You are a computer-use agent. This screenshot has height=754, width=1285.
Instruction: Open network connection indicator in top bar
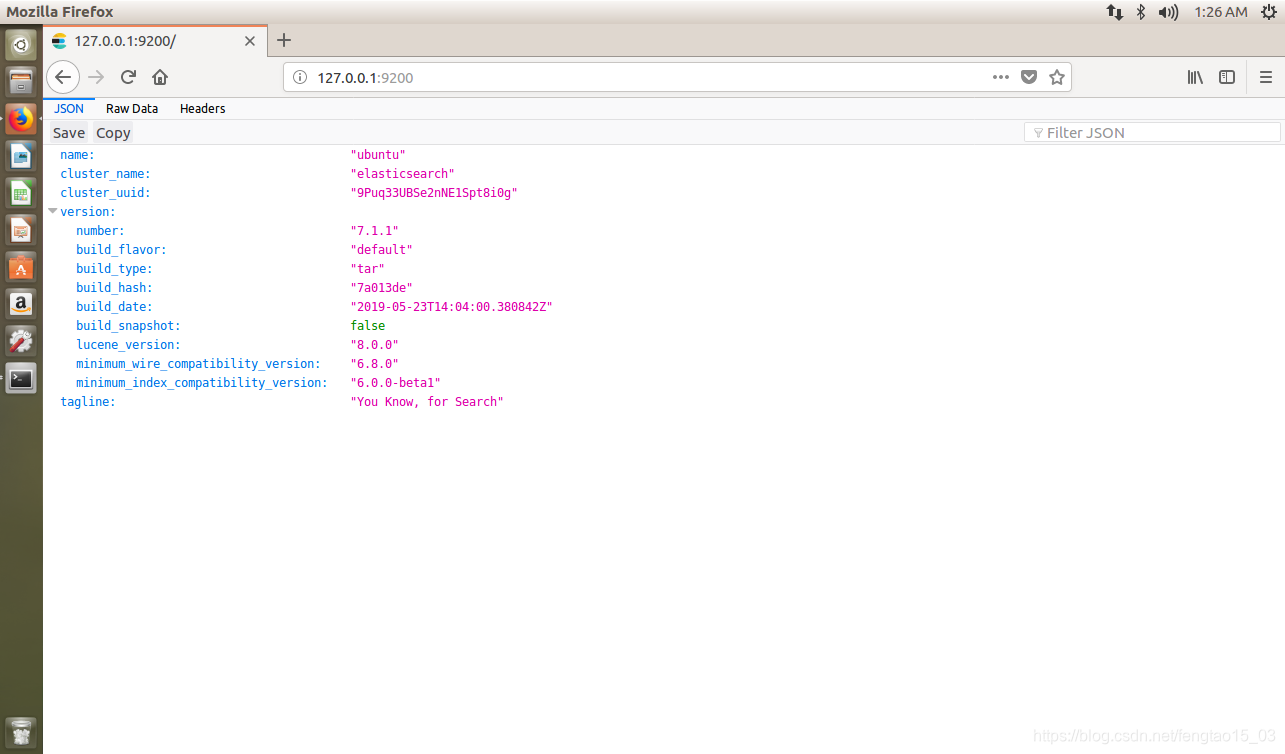pos(1114,12)
